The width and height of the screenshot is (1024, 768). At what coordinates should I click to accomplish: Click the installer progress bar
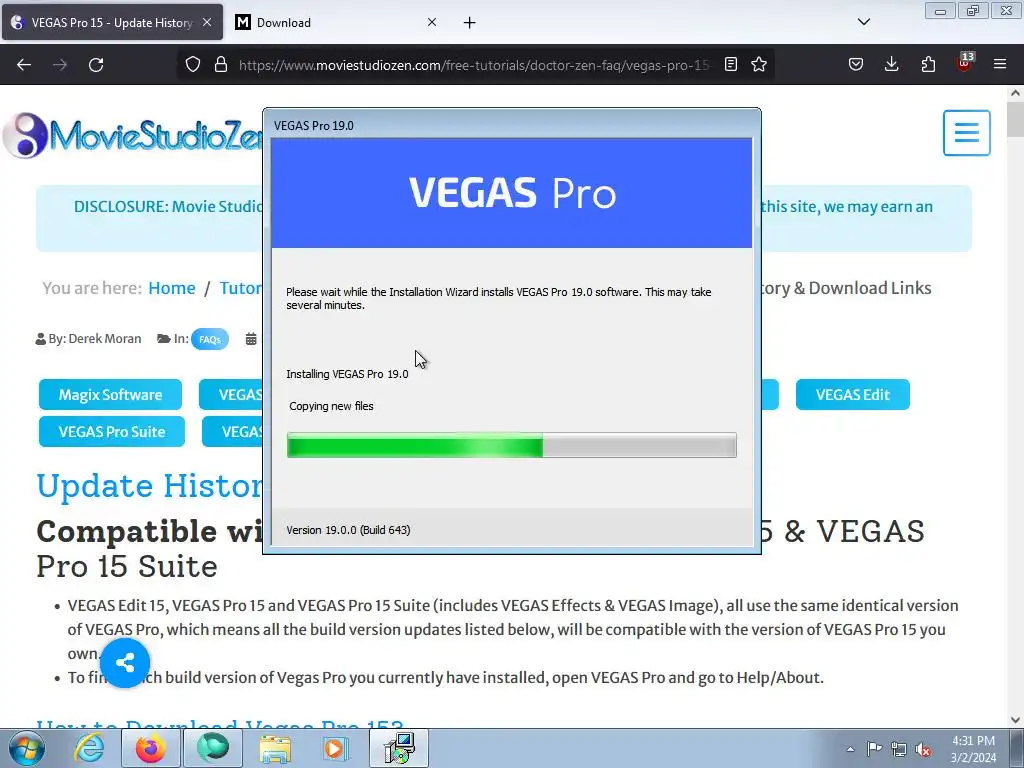(x=511, y=445)
